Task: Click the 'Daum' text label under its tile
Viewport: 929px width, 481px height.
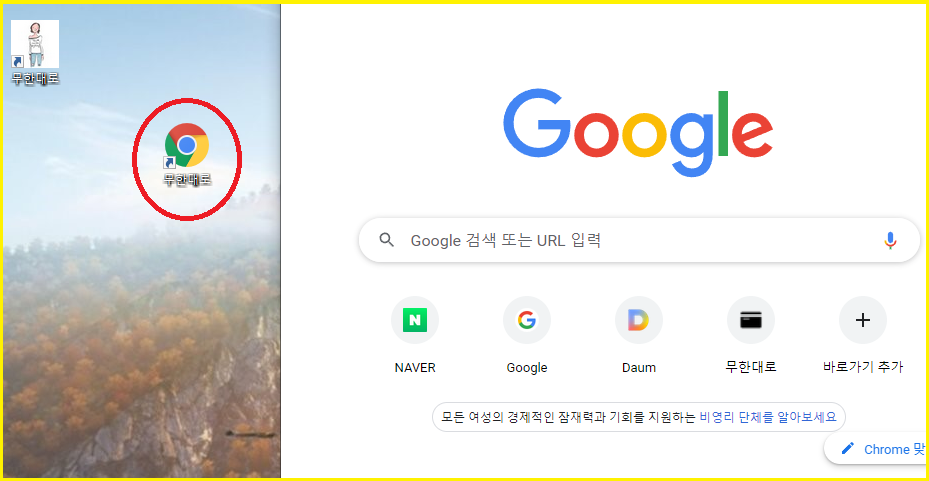Action: [x=639, y=367]
